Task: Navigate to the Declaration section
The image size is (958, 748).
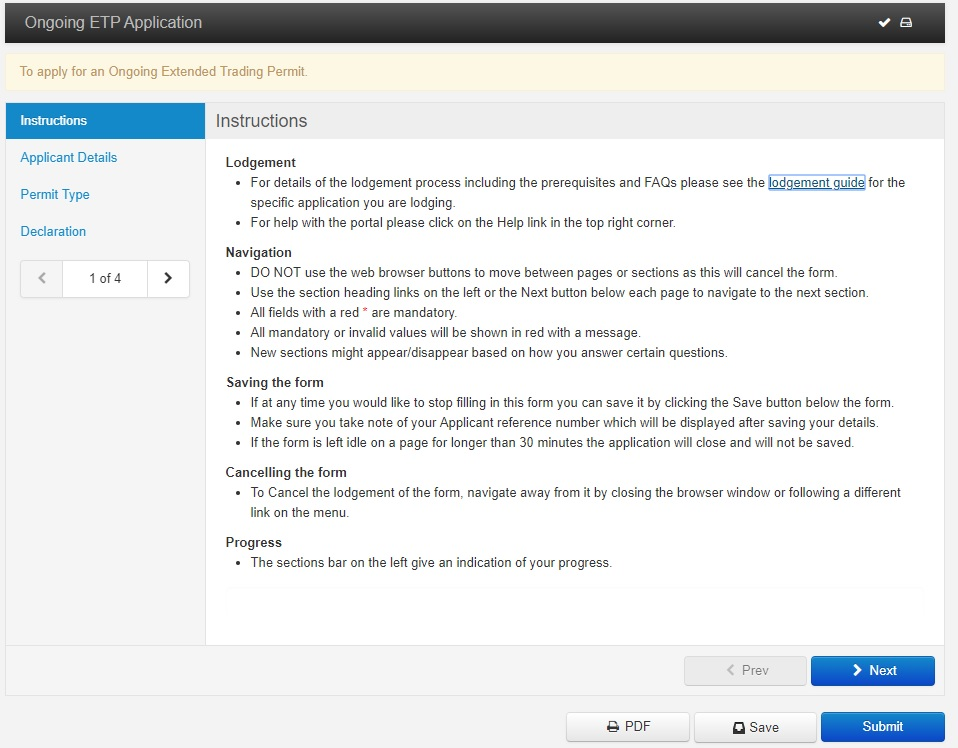Action: click(x=53, y=232)
